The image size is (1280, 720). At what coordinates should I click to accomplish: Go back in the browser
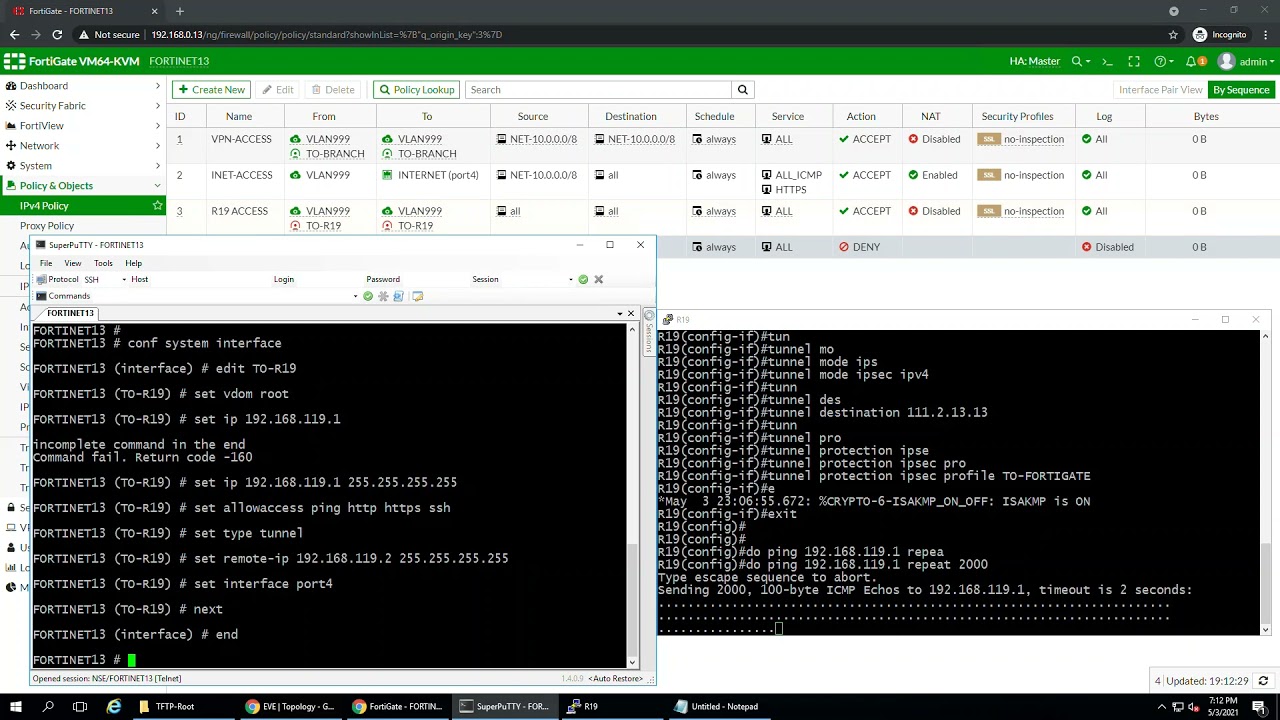(x=14, y=34)
